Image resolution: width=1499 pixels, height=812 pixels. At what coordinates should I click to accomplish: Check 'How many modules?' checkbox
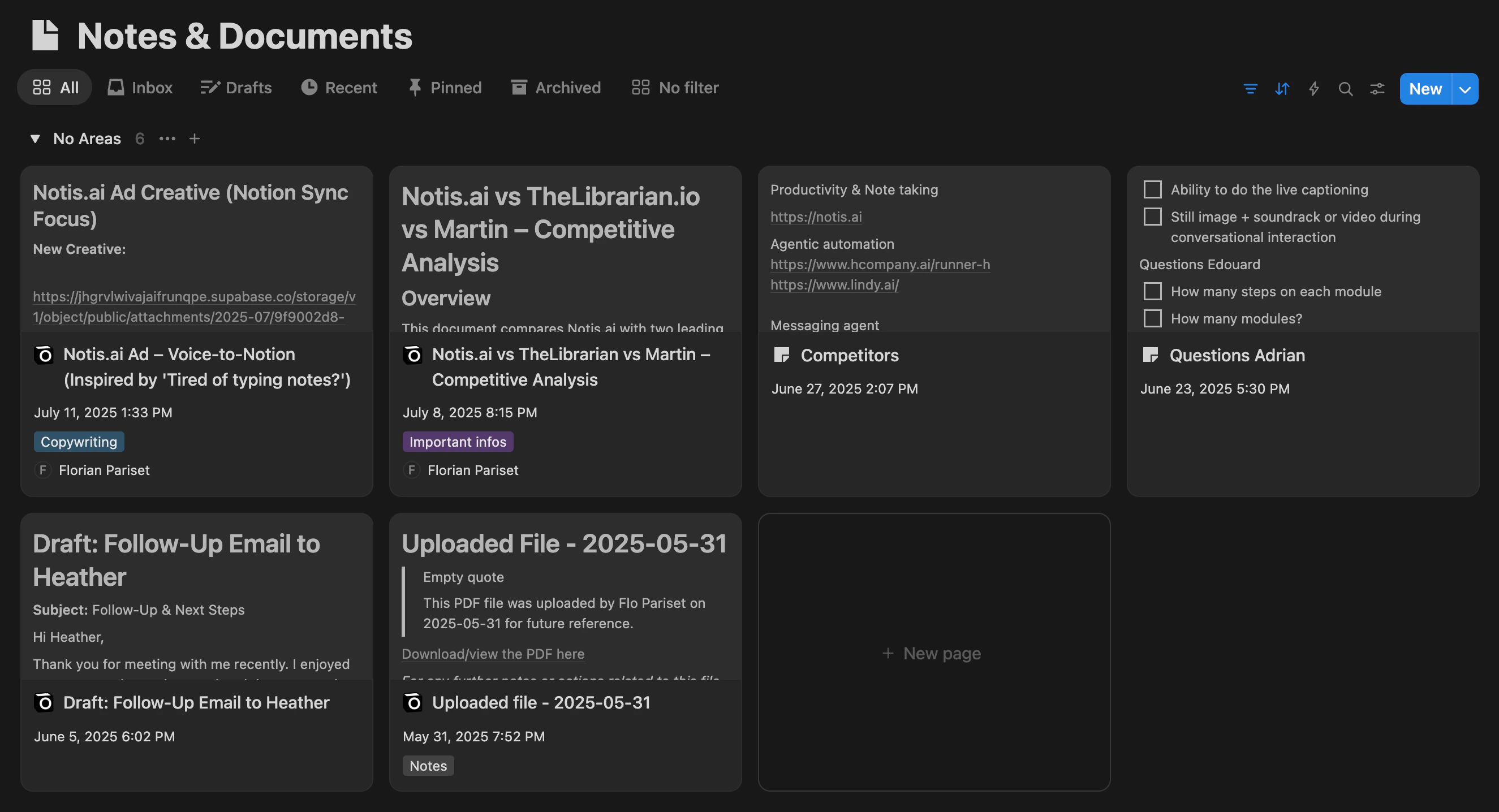[1153, 318]
